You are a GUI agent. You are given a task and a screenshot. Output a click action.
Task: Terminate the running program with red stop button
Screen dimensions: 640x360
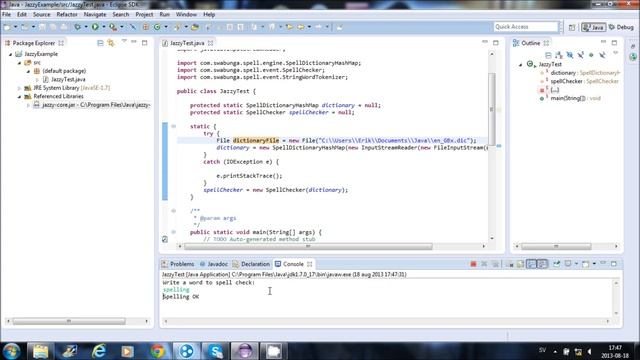pyautogui.click(x=473, y=264)
